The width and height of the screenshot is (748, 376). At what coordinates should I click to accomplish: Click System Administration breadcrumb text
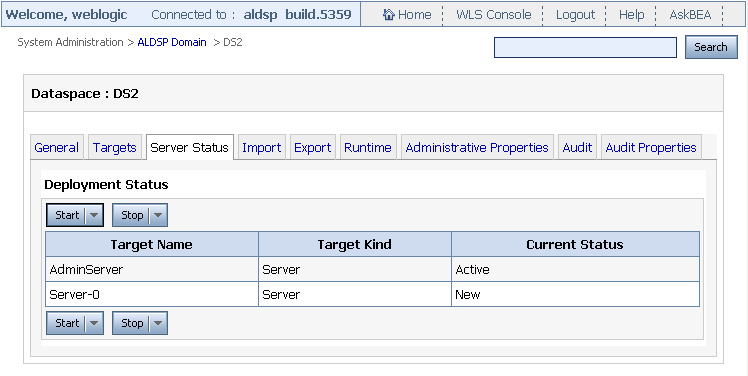[x=70, y=42]
